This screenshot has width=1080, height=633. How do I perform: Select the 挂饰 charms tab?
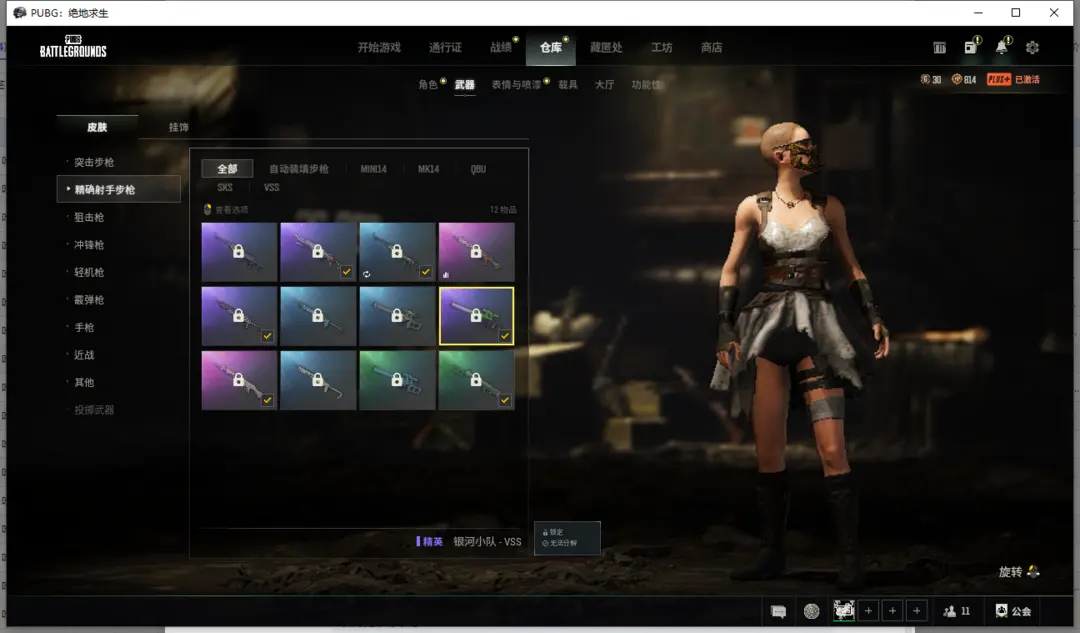(x=178, y=127)
